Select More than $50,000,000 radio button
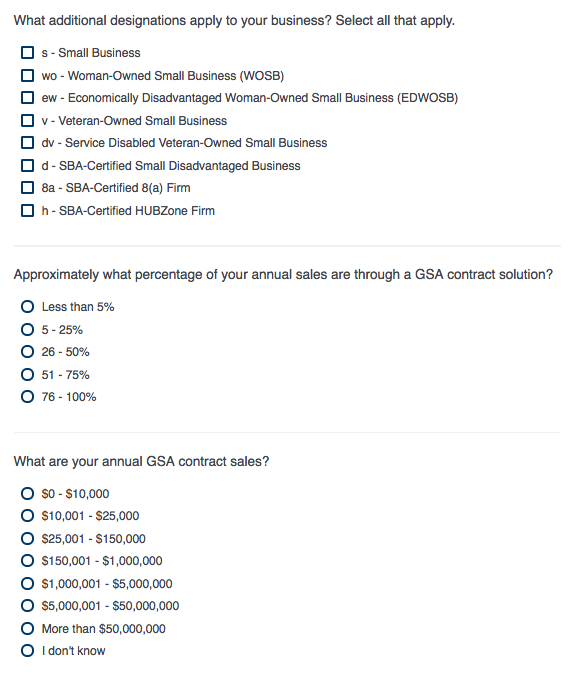This screenshot has height=681, width=579. tap(27, 628)
